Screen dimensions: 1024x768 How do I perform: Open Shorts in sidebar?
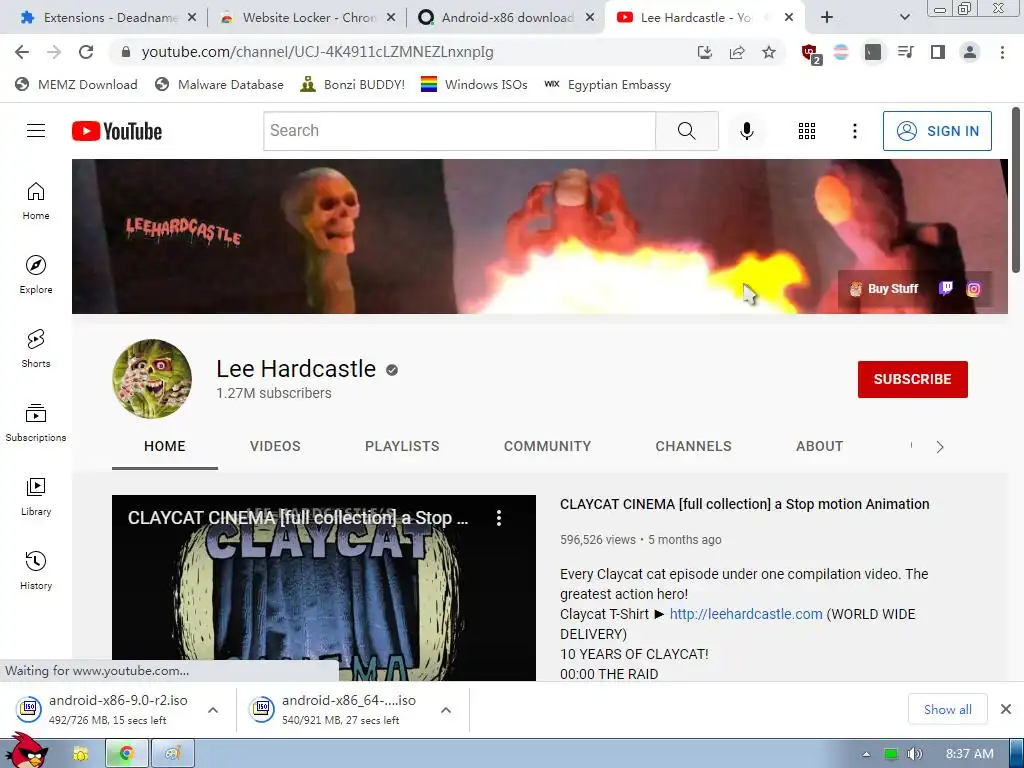36,349
